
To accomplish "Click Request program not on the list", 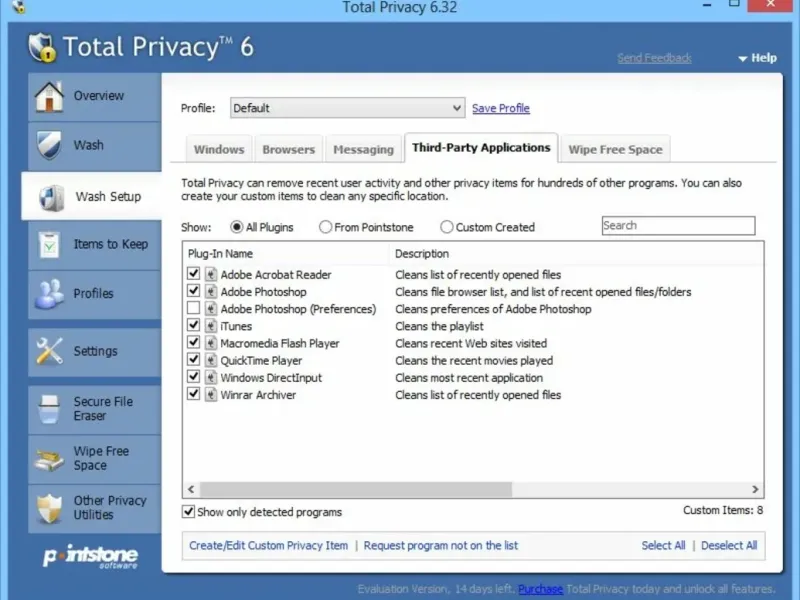I will coord(440,545).
